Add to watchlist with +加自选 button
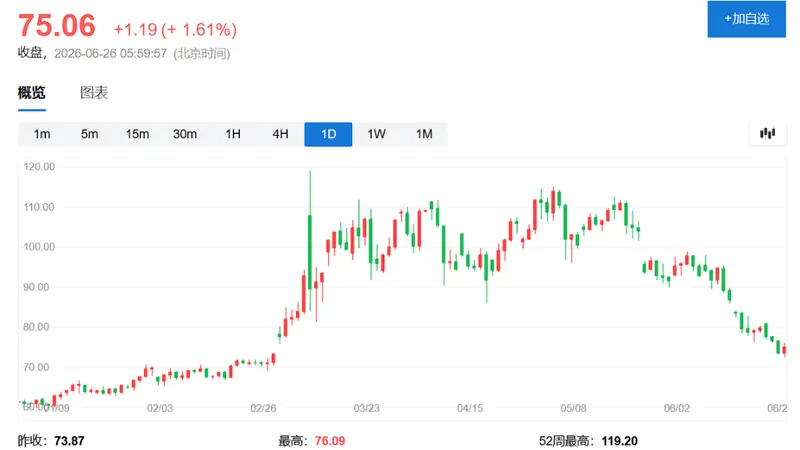Viewport: 800px width, 450px height. 746,19
